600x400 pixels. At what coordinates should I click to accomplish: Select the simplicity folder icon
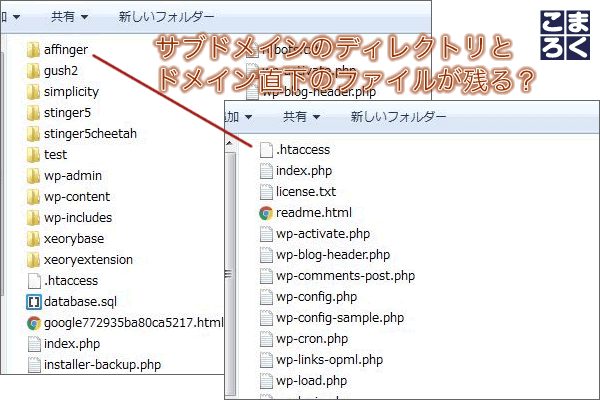click(x=33, y=92)
